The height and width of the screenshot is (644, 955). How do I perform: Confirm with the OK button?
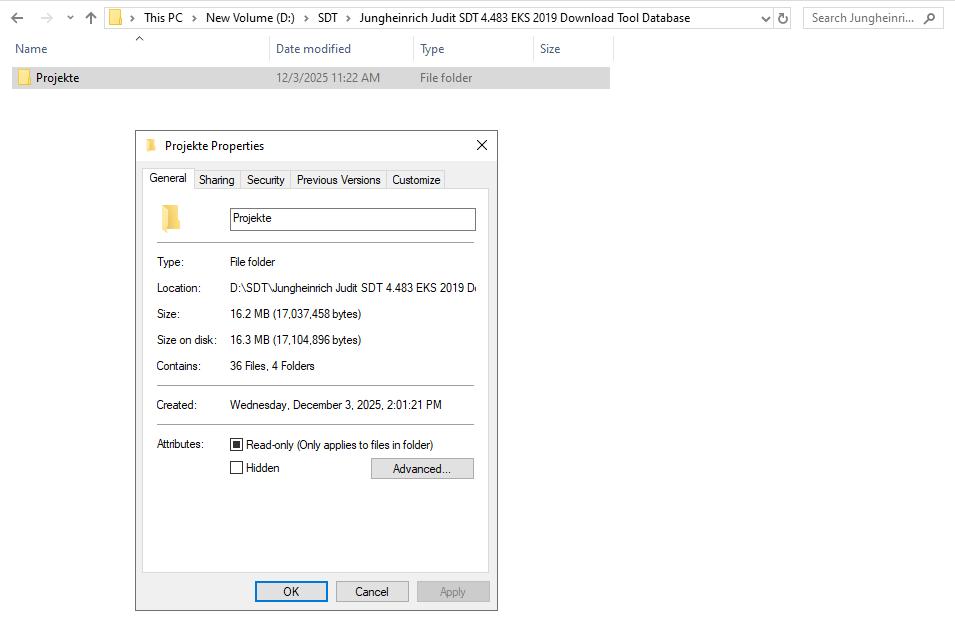tap(291, 592)
